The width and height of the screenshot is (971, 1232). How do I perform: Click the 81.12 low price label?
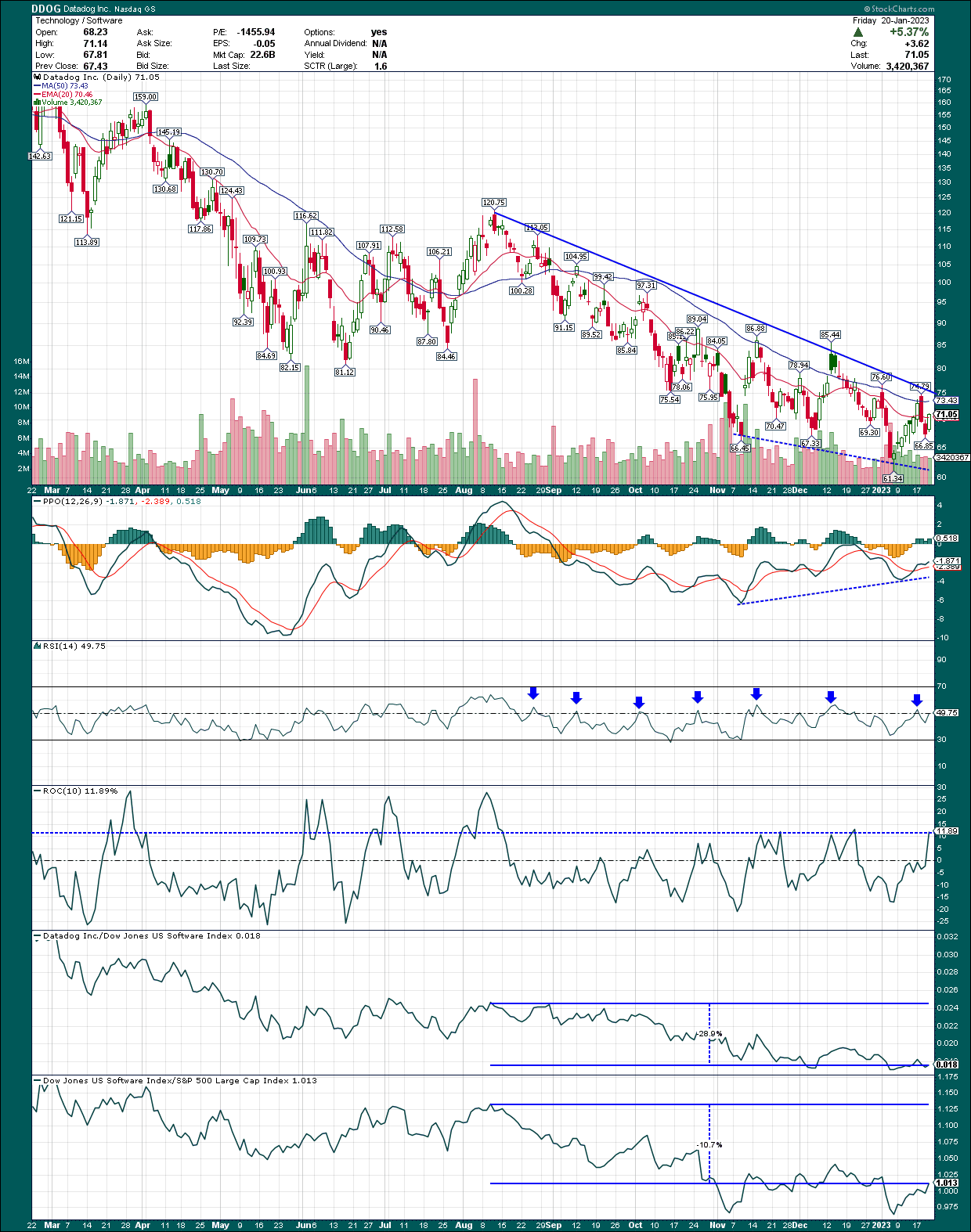(x=345, y=373)
